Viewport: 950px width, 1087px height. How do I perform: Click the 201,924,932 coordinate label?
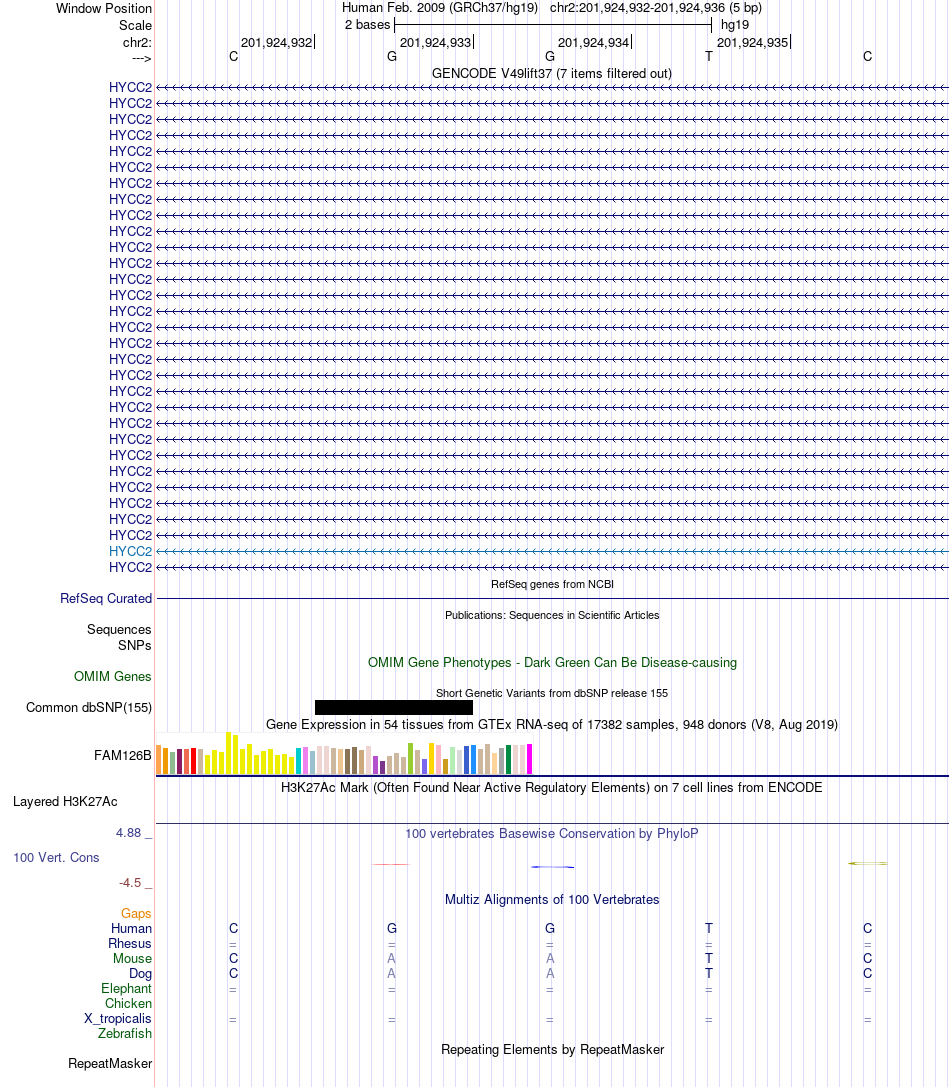(276, 43)
